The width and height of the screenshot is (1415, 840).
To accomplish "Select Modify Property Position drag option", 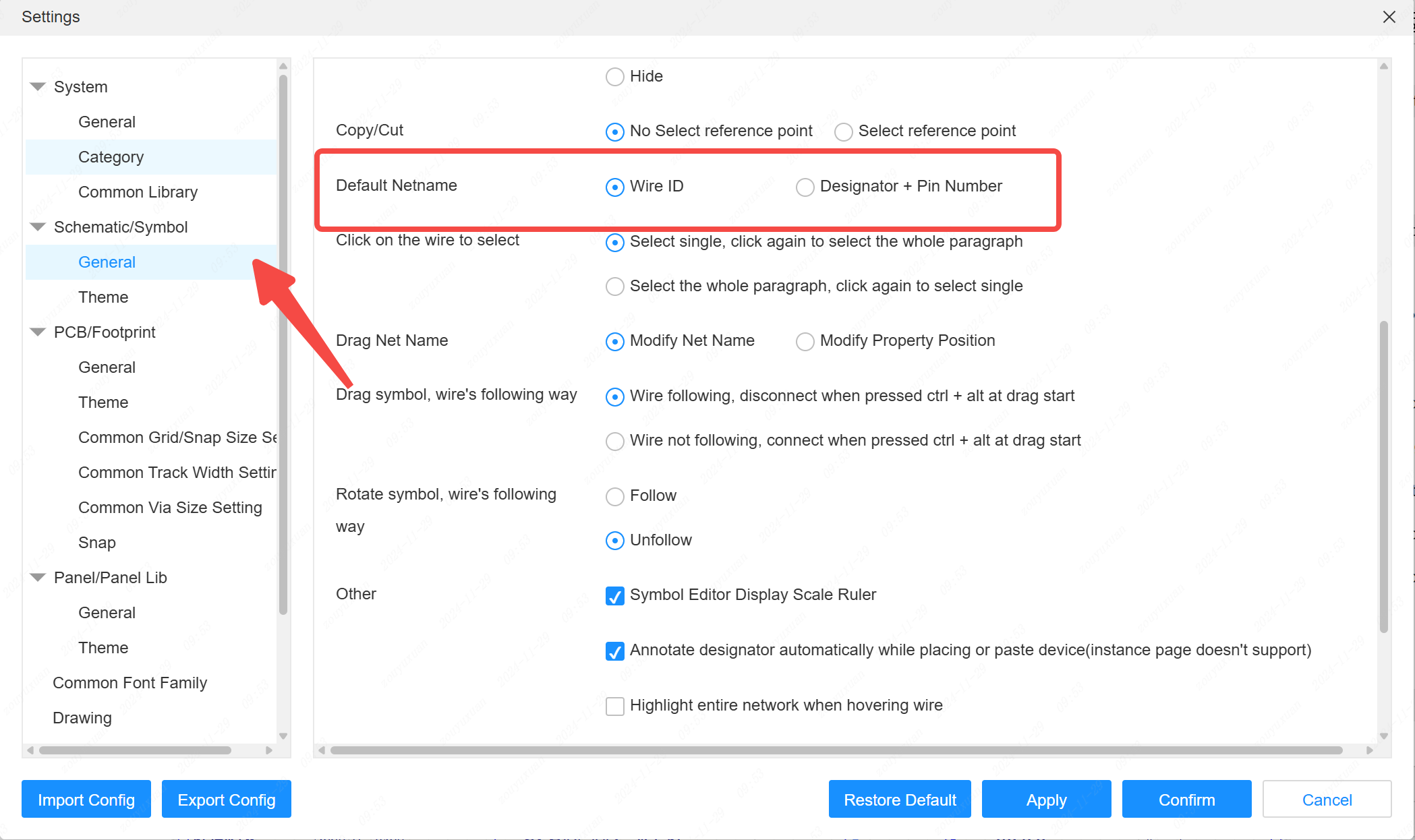I will coord(805,341).
